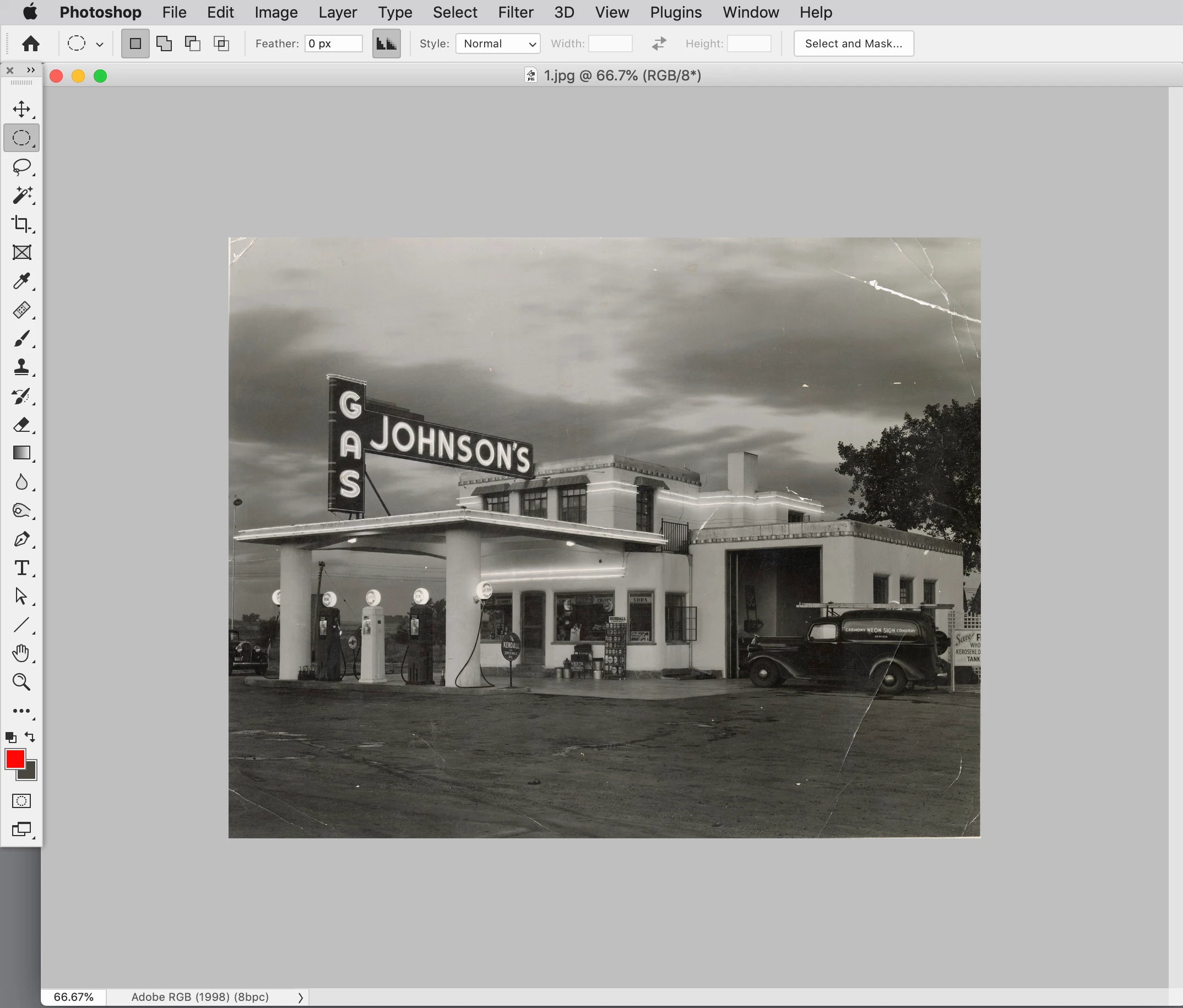Select the Pen tool
This screenshot has width=1183, height=1008.
click(21, 539)
